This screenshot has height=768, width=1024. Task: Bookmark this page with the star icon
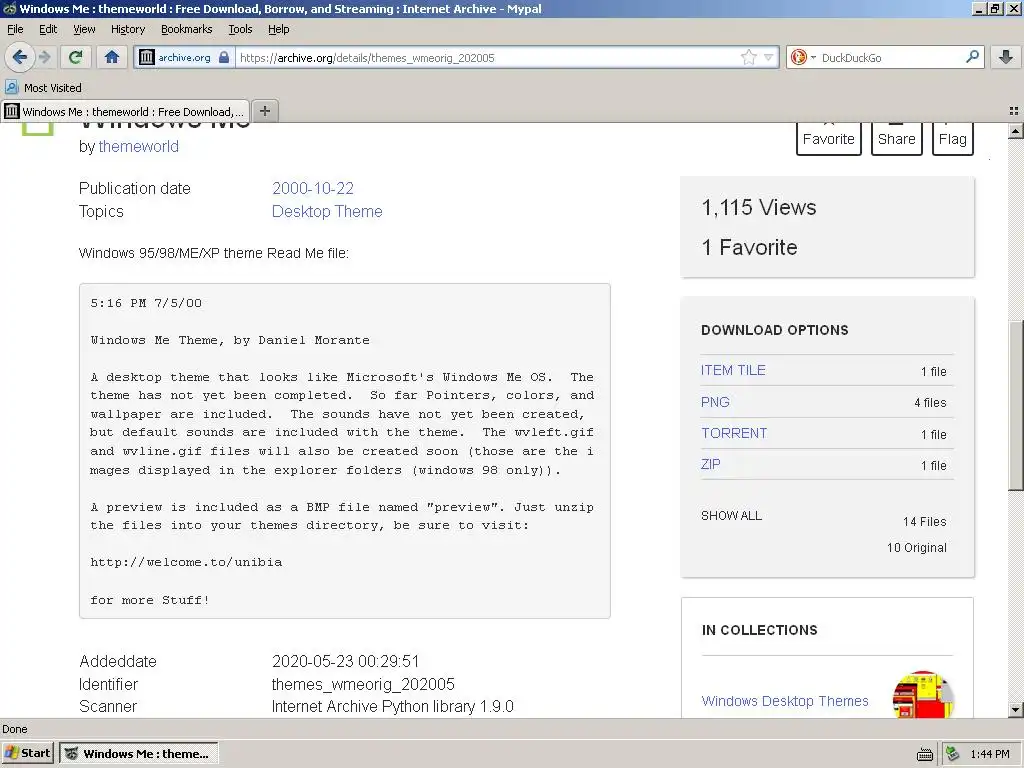748,57
